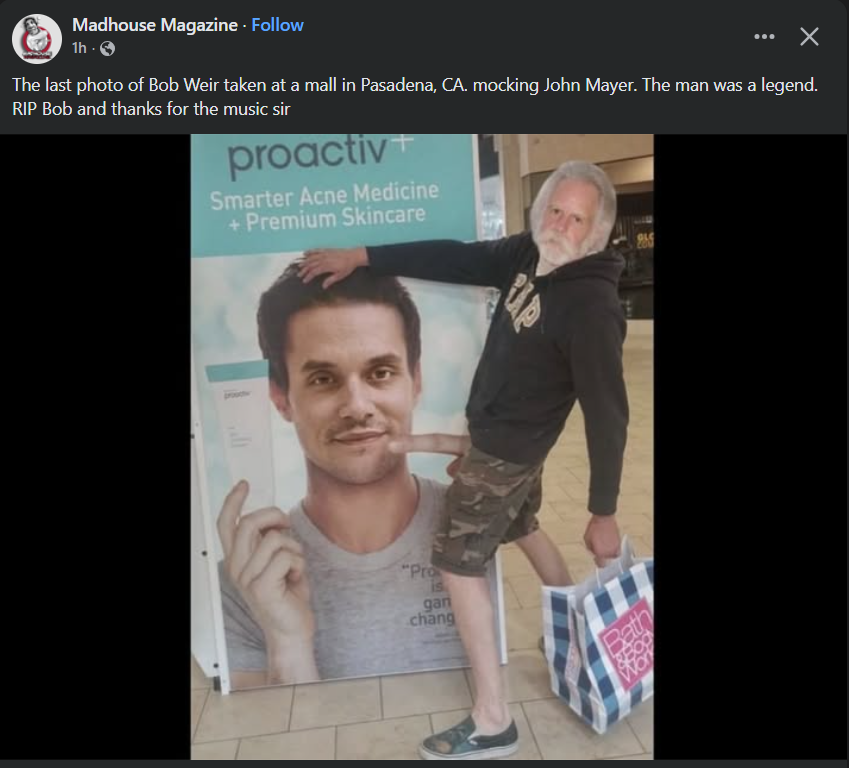
Task: Click the globe public audience icon
Action: (x=108, y=49)
